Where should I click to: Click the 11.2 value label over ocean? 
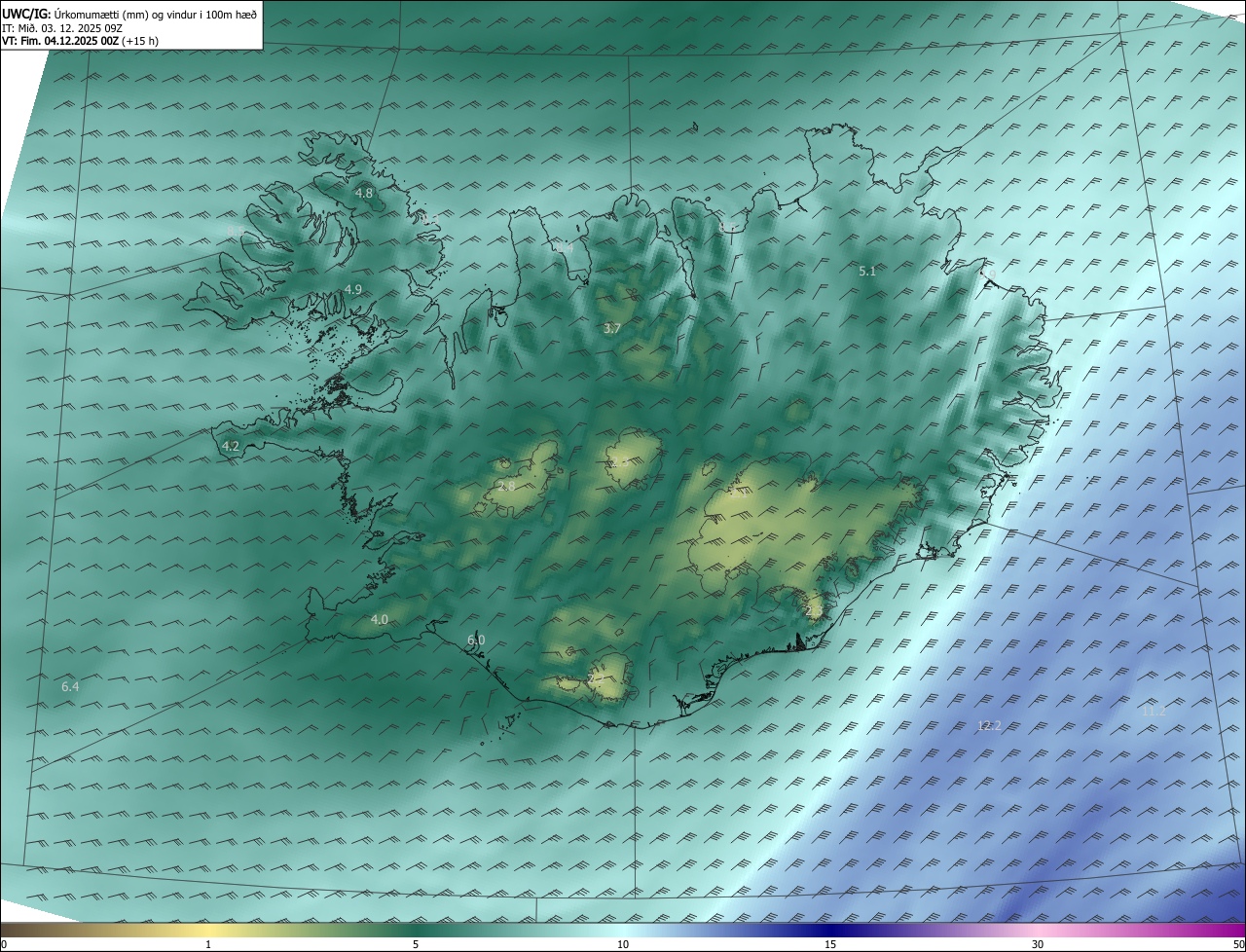click(x=1154, y=711)
